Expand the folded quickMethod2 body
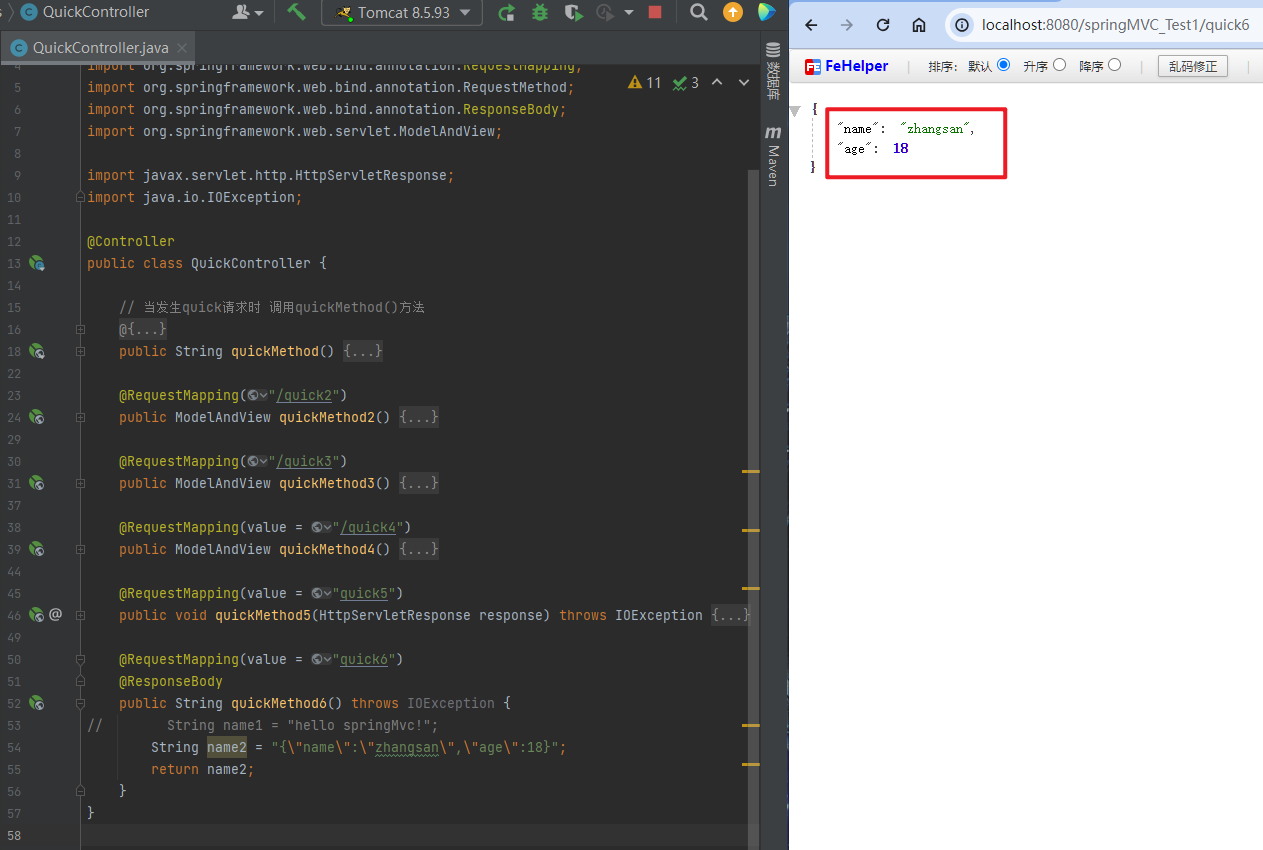The image size is (1263, 850). tap(419, 417)
